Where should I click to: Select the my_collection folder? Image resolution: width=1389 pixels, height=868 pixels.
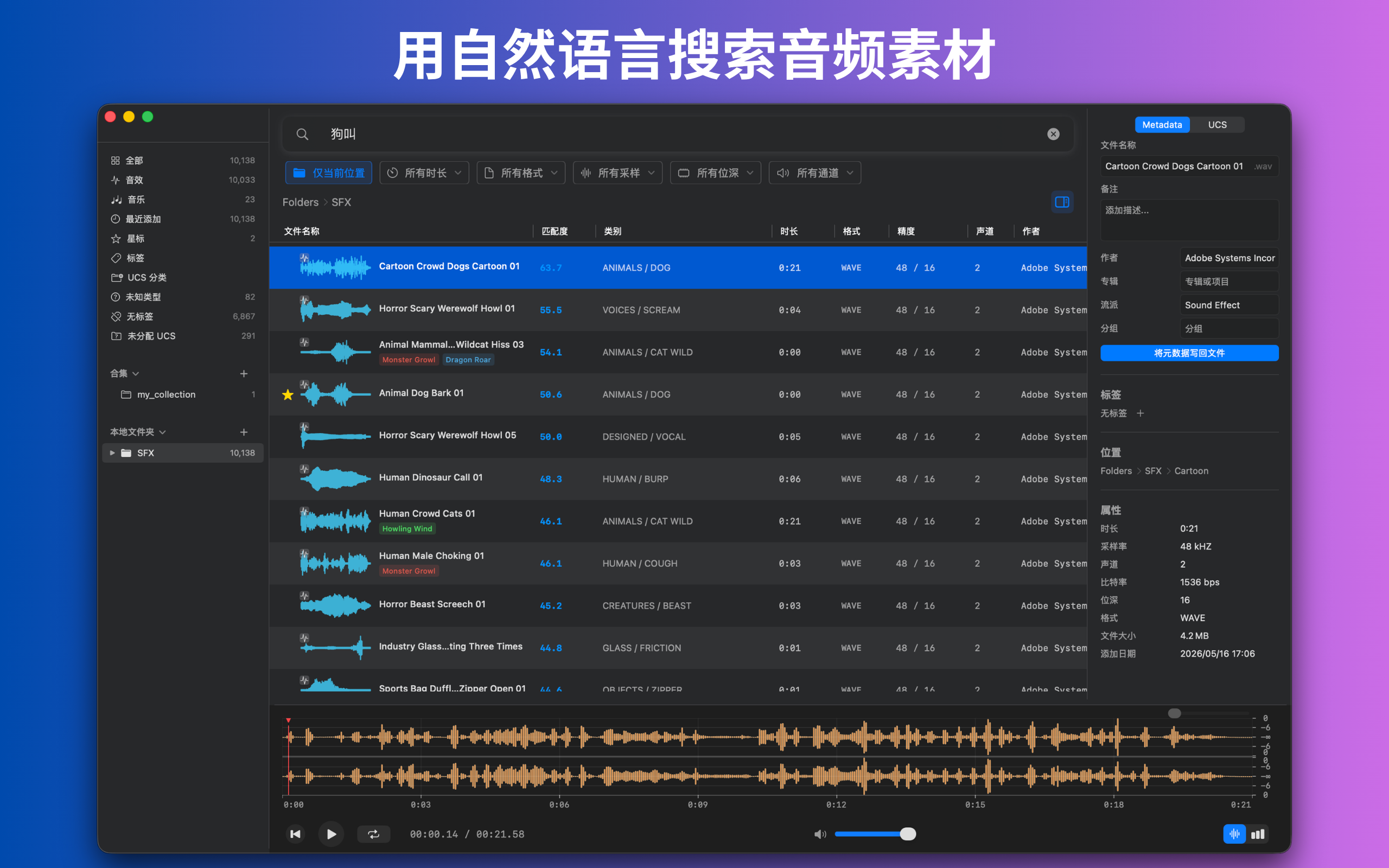tap(183, 395)
